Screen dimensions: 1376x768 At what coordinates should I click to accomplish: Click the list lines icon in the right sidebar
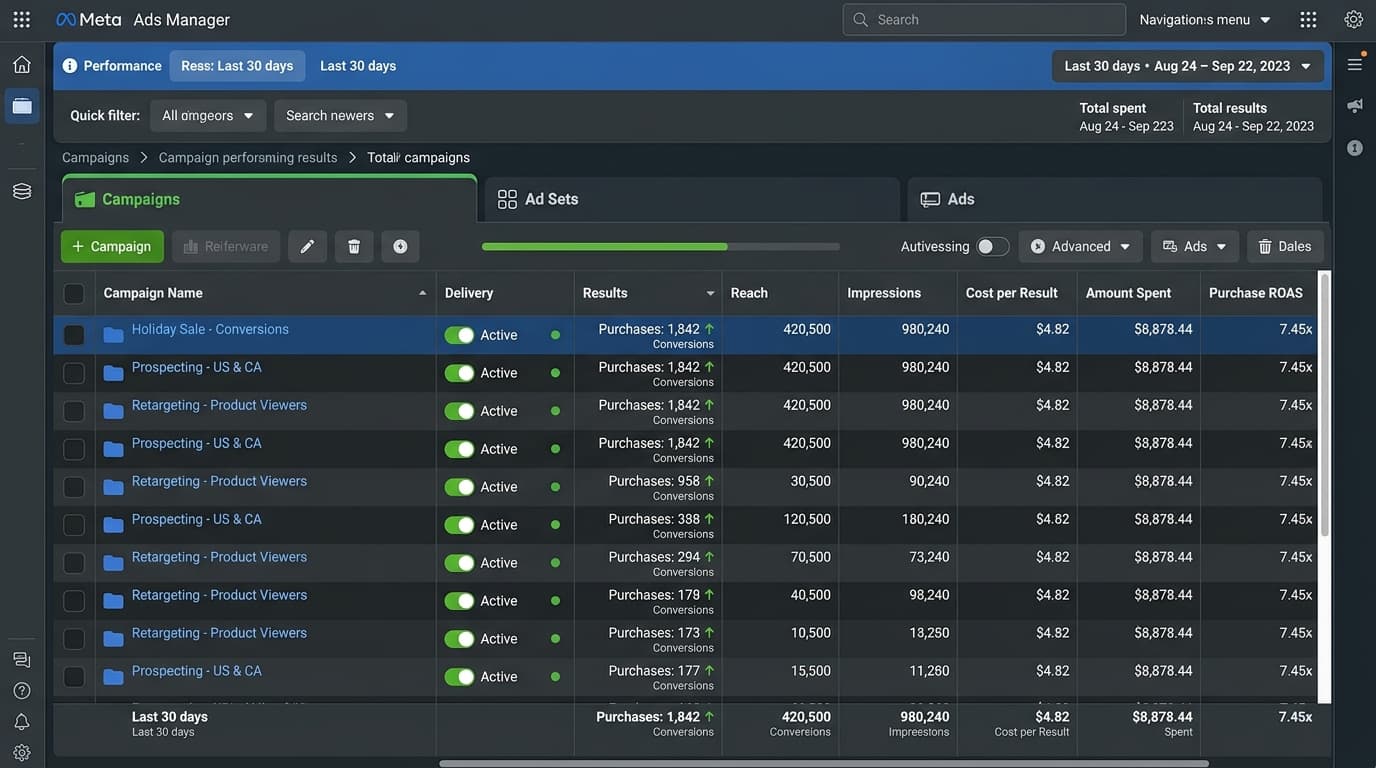(x=1355, y=64)
